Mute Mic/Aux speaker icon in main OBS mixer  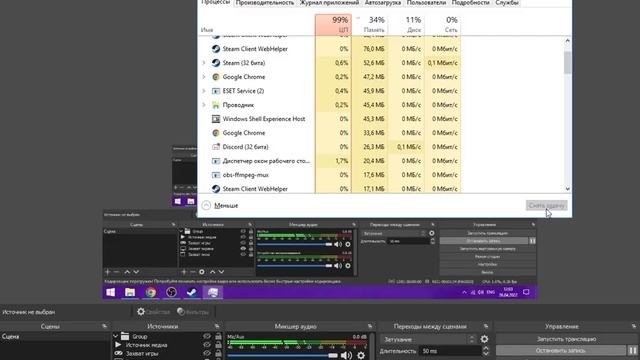click(x=346, y=356)
